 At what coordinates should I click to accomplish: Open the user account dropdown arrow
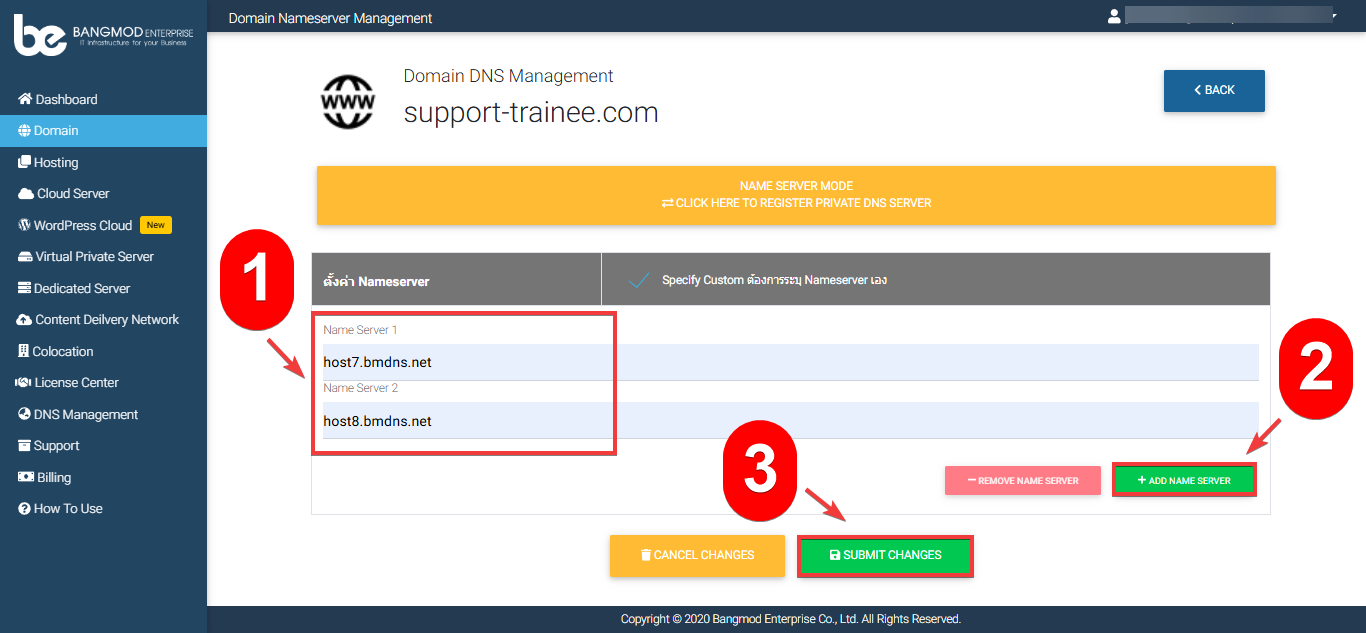(x=1333, y=16)
